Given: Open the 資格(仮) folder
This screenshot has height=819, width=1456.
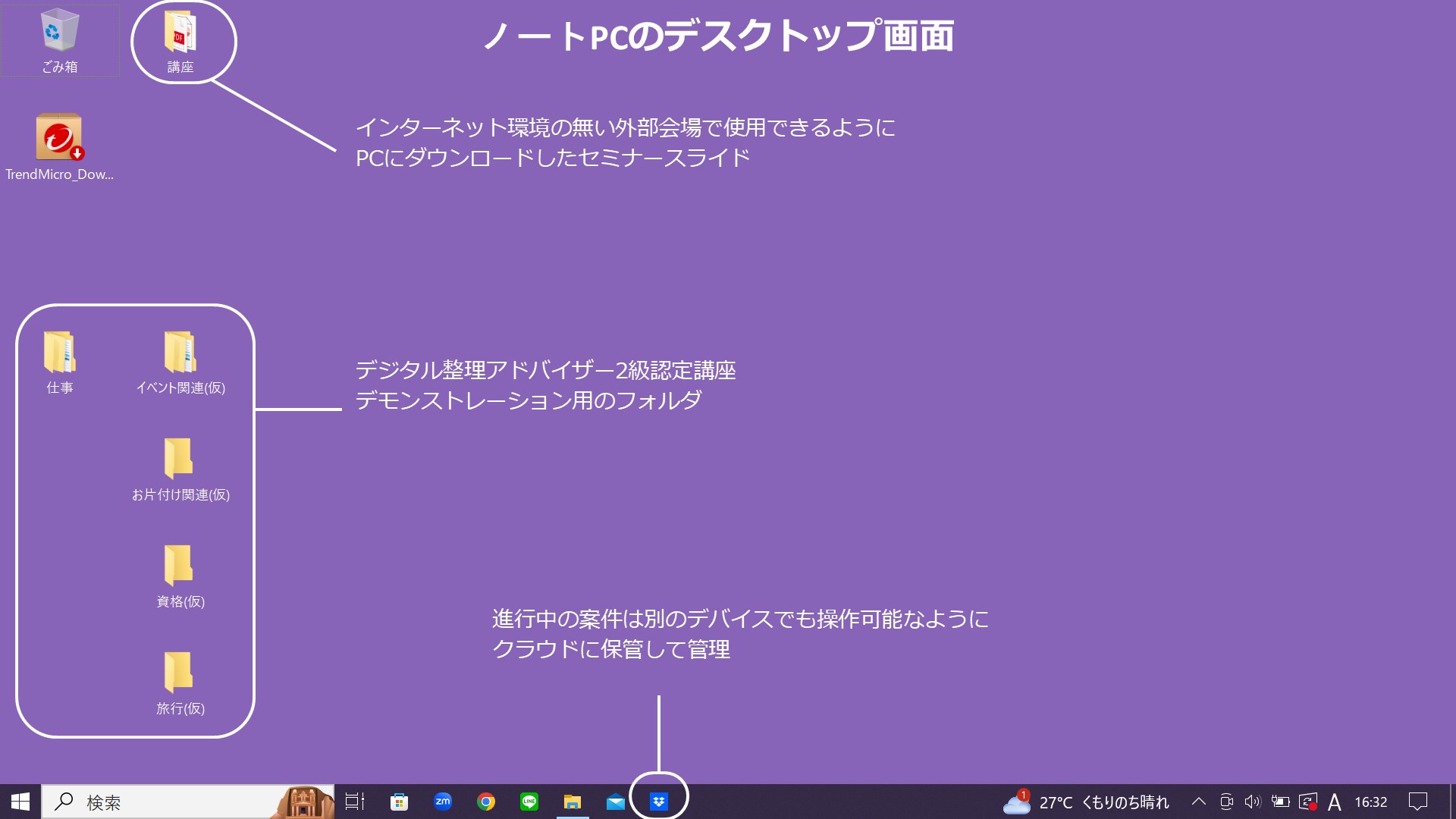Looking at the screenshot, I should [180, 576].
